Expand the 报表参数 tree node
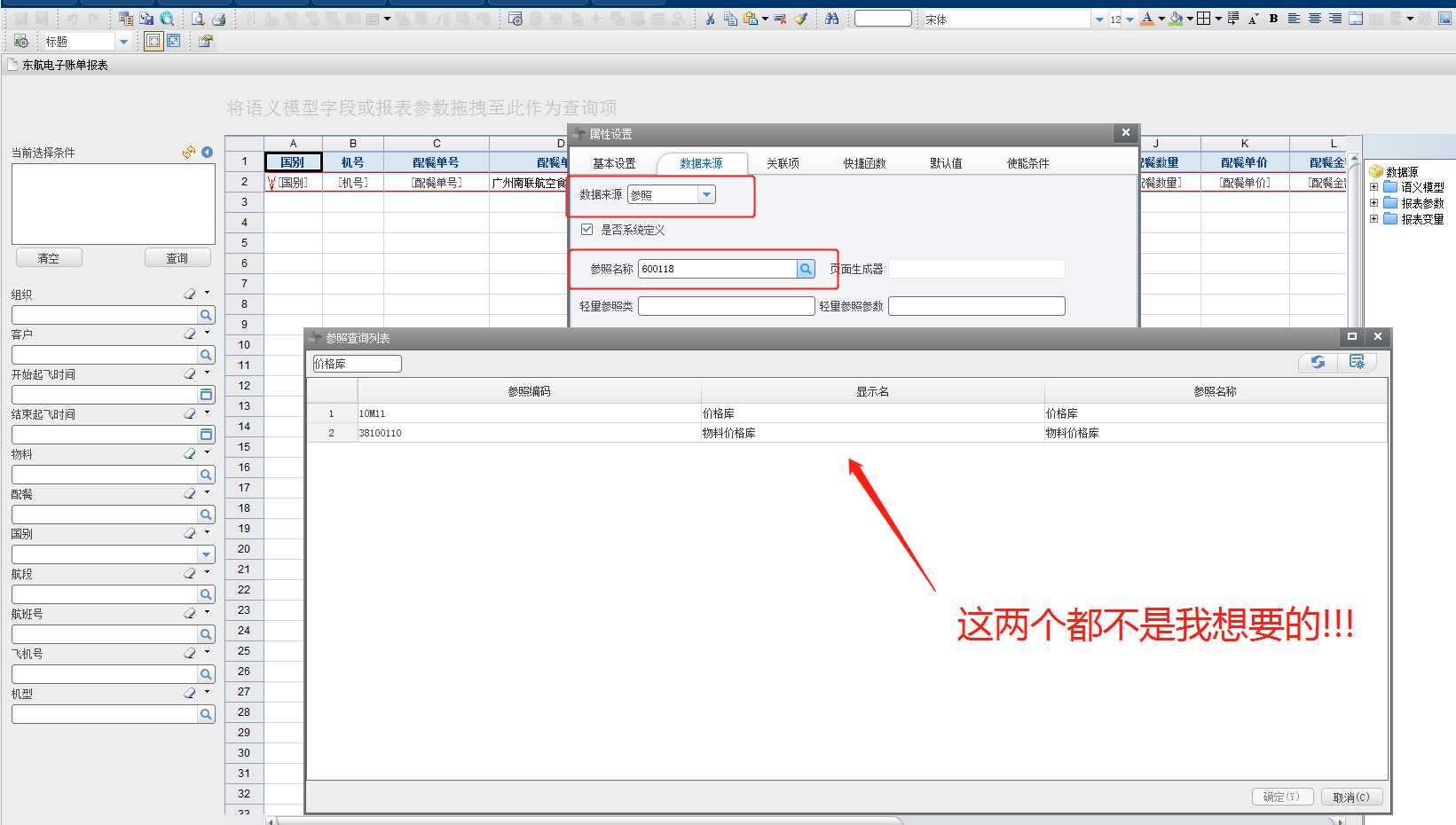 coord(1373,203)
